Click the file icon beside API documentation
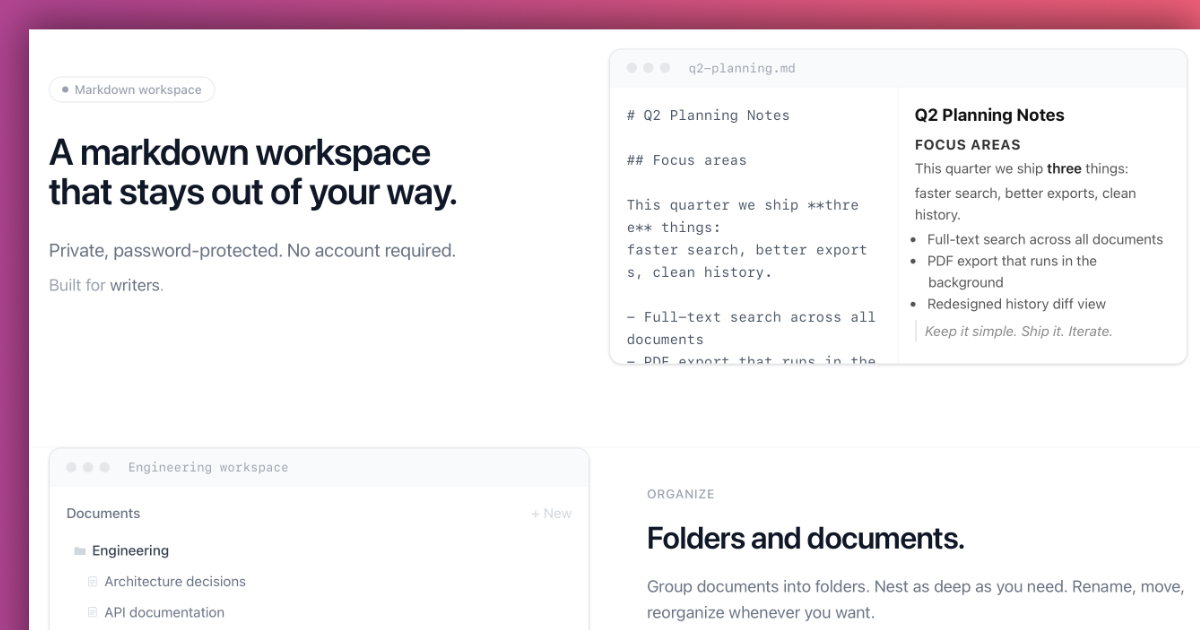The width and height of the screenshot is (1200, 630). (x=93, y=613)
